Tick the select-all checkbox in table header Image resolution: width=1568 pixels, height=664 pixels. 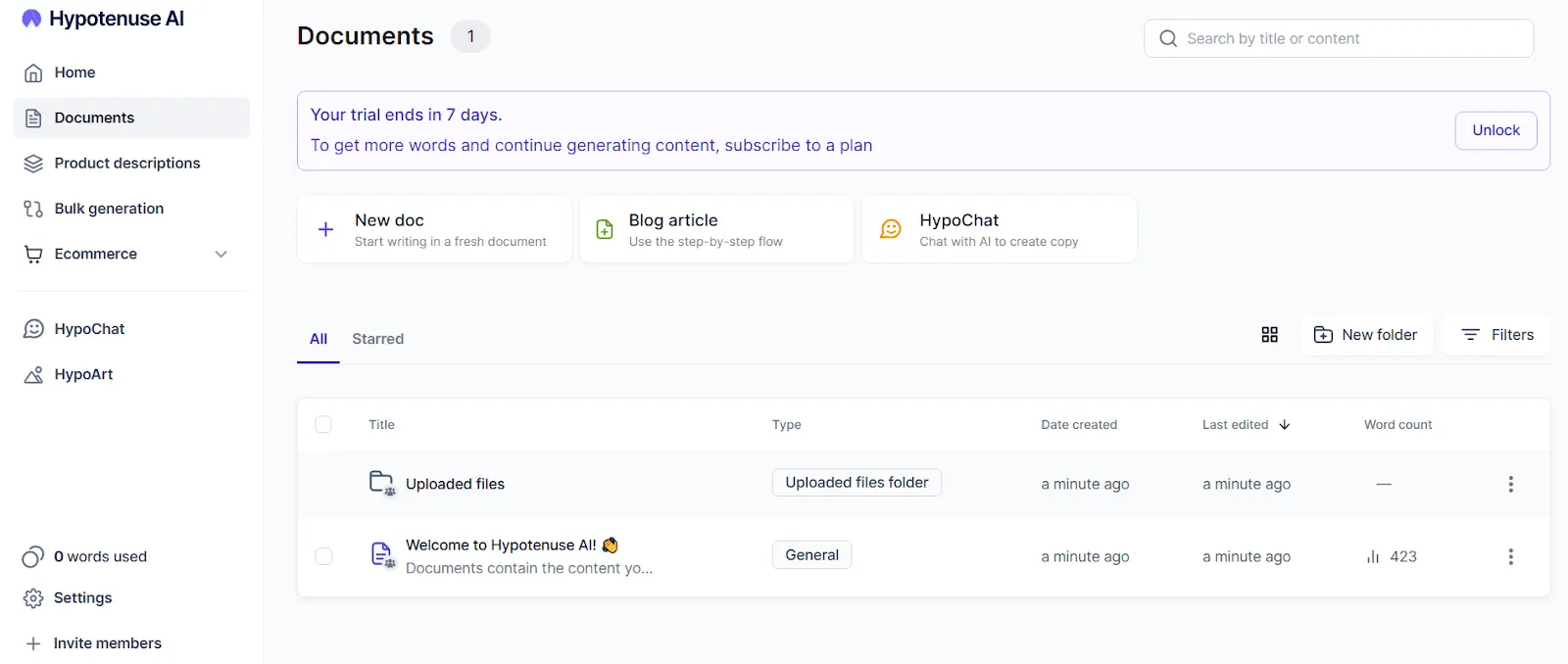click(323, 424)
